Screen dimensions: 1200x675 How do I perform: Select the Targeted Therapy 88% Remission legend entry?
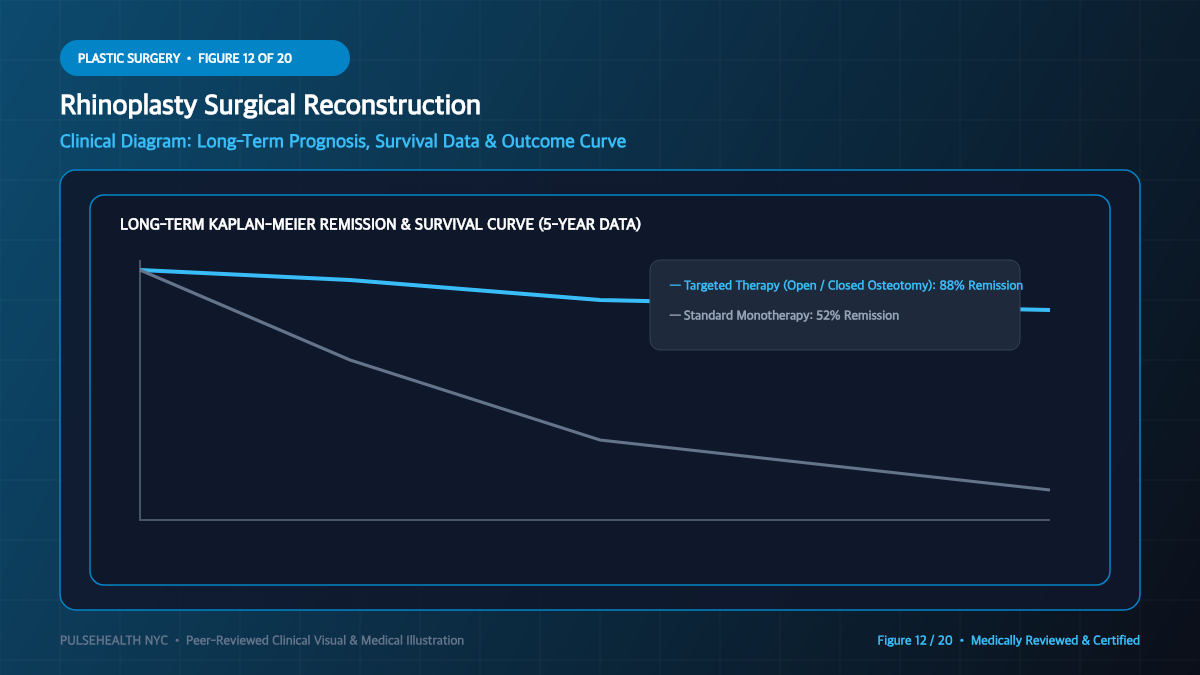(846, 285)
